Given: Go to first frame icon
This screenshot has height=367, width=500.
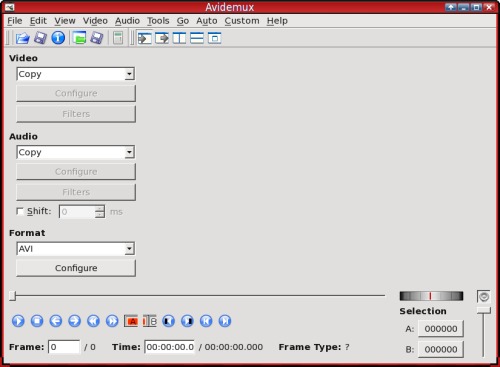Looking at the screenshot, I should pyautogui.click(x=206, y=321).
